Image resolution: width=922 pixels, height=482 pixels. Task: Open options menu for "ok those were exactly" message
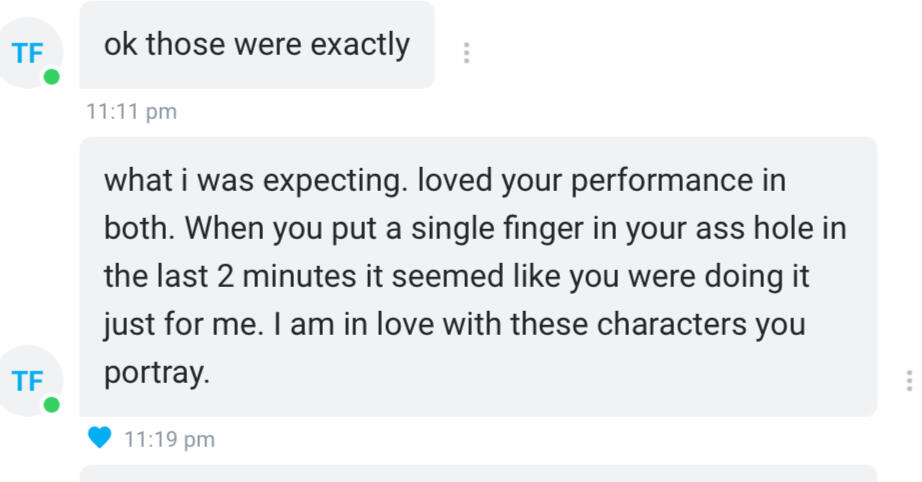pyautogui.click(x=466, y=53)
